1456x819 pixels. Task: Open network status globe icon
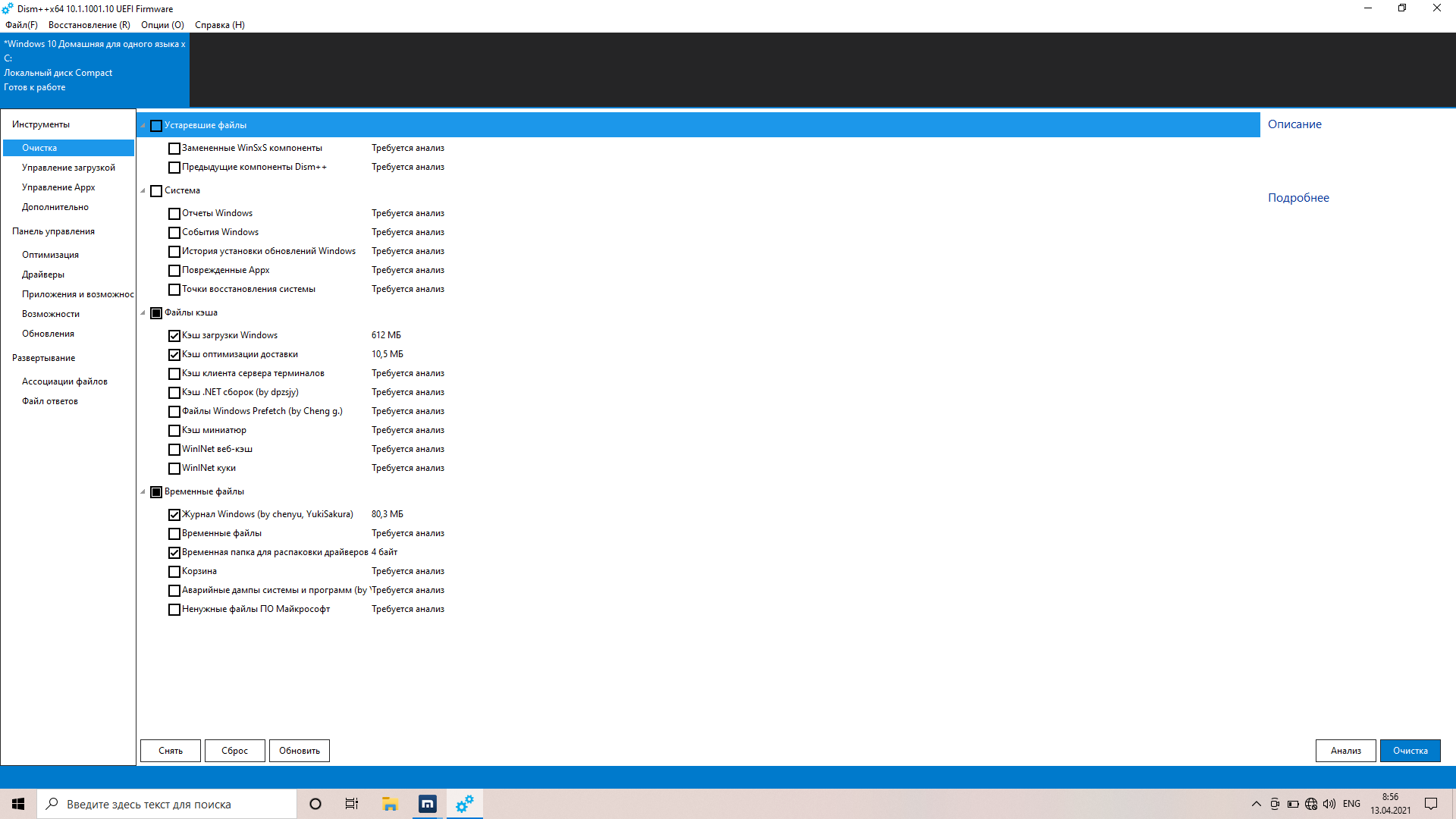[x=1311, y=804]
